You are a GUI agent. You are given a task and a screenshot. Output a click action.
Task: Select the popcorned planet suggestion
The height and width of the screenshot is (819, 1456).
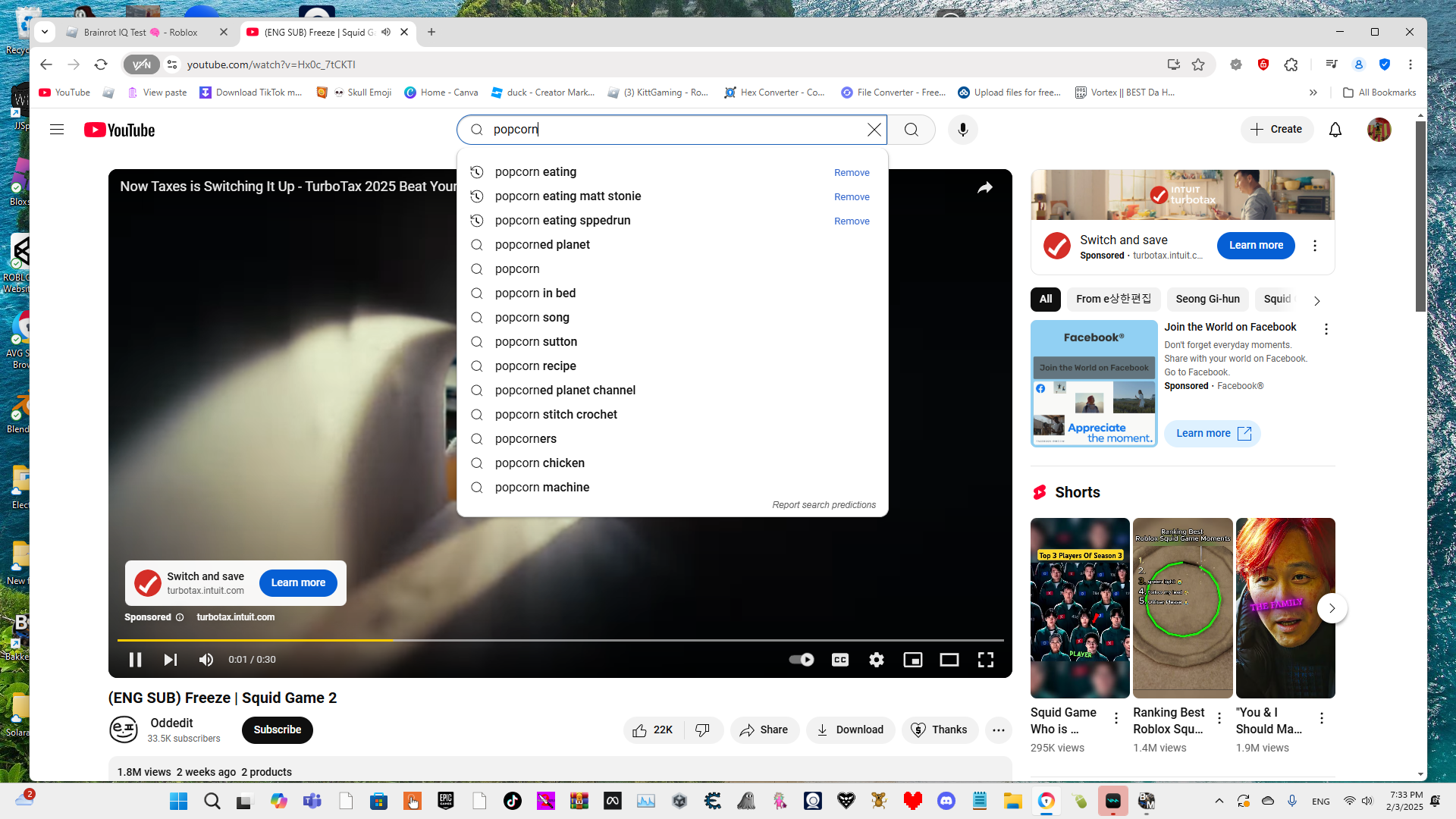[x=672, y=245]
